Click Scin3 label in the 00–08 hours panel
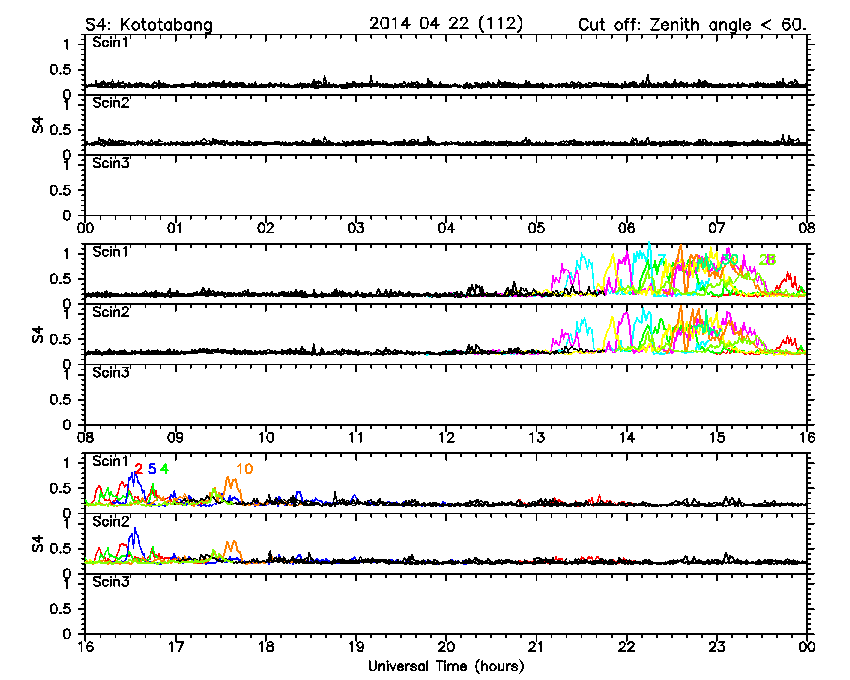The image size is (850, 680). [111, 163]
